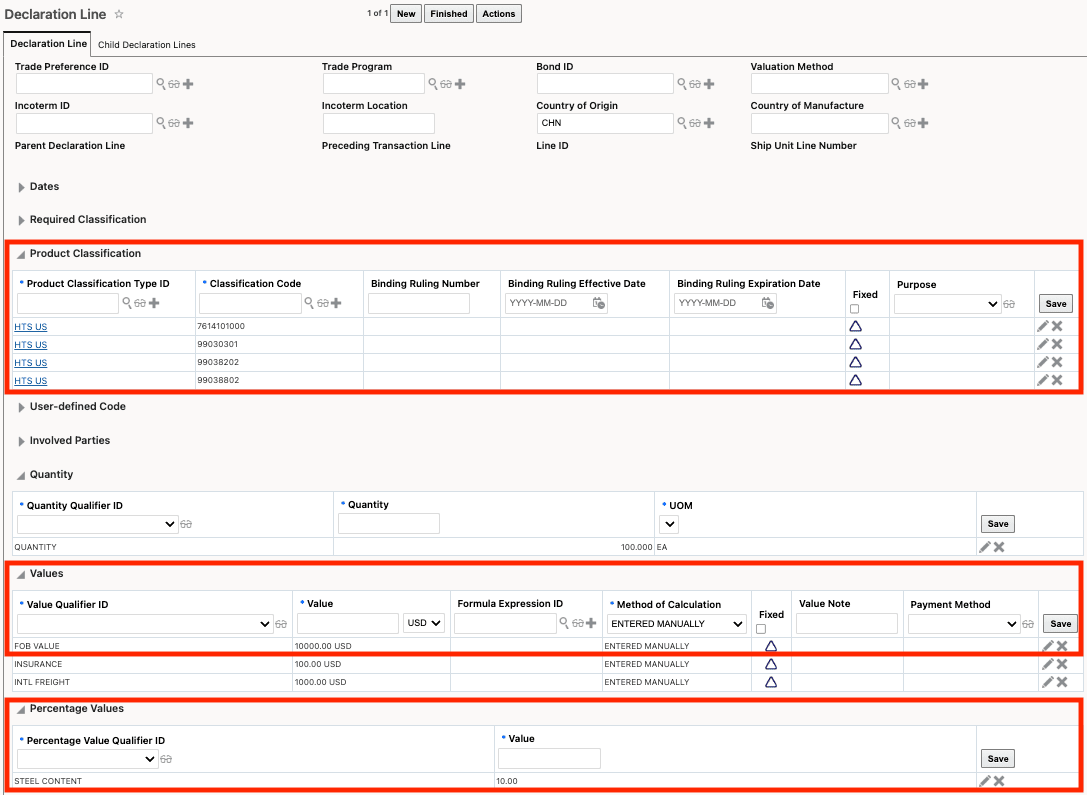This screenshot has width=1087, height=795.
Task: Open the Method of Calculation dropdown
Action: click(677, 624)
